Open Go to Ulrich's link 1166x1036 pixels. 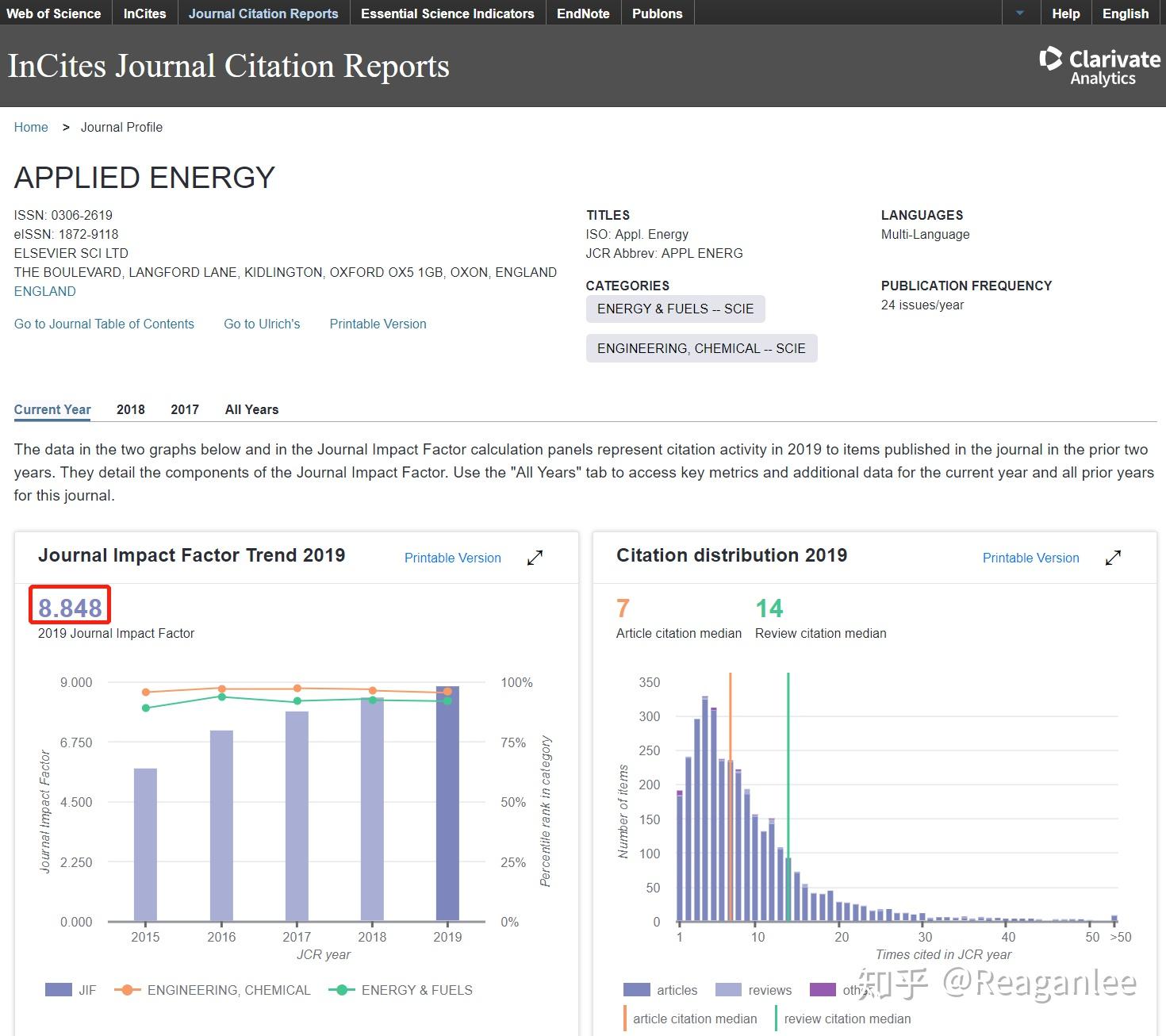tap(262, 324)
